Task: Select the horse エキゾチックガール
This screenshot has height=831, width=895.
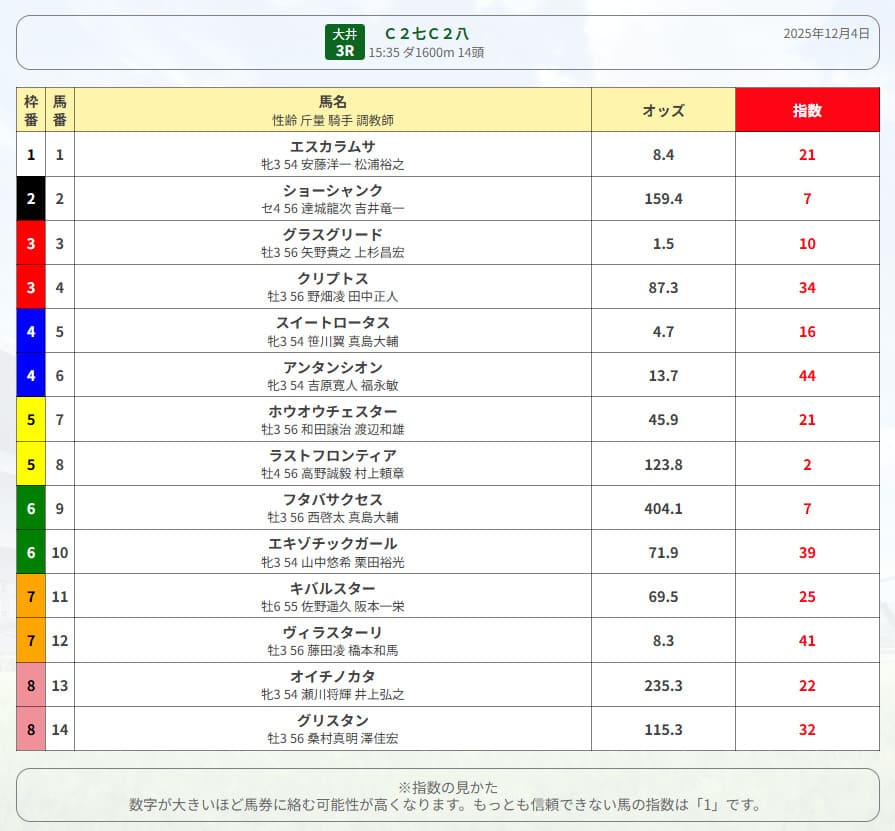Action: click(x=332, y=544)
